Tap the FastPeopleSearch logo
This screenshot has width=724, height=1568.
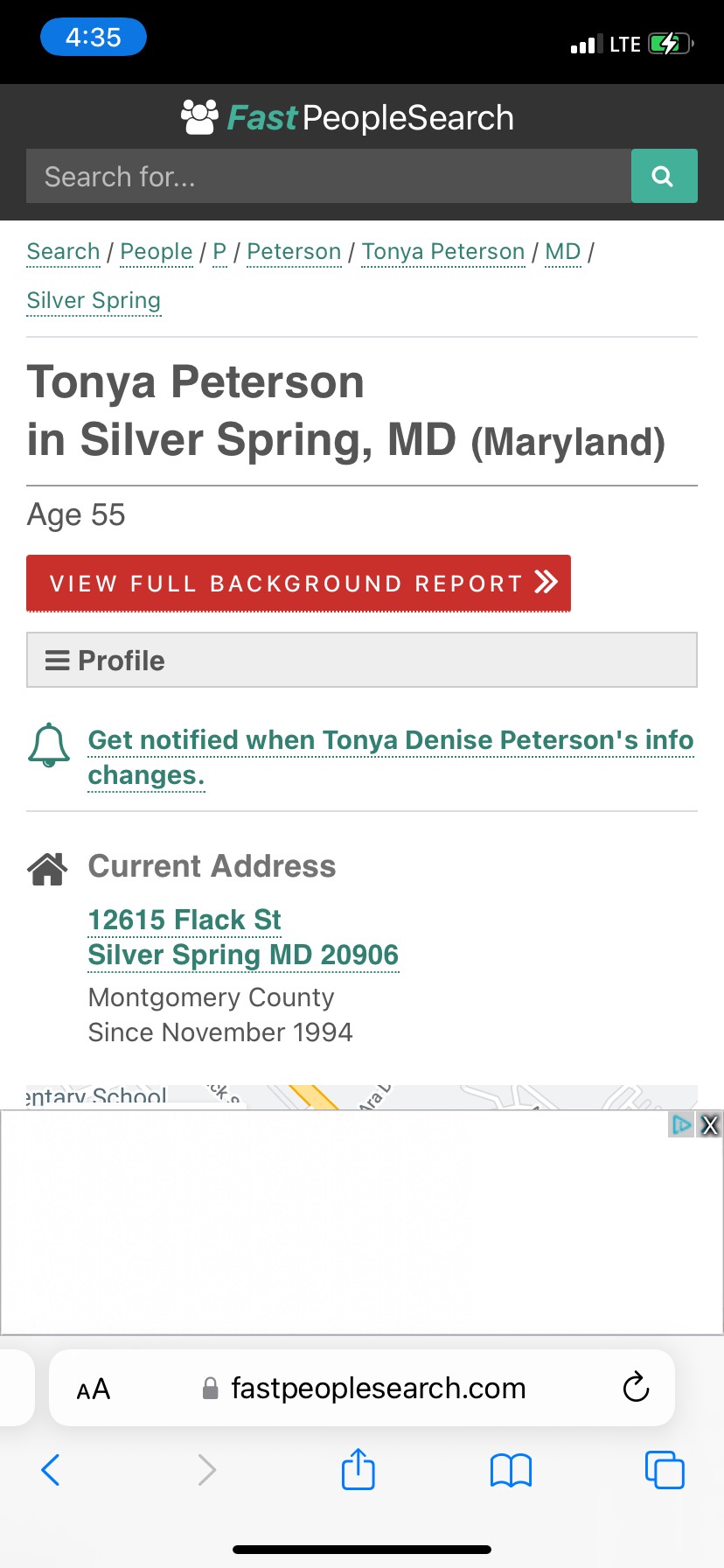[348, 117]
